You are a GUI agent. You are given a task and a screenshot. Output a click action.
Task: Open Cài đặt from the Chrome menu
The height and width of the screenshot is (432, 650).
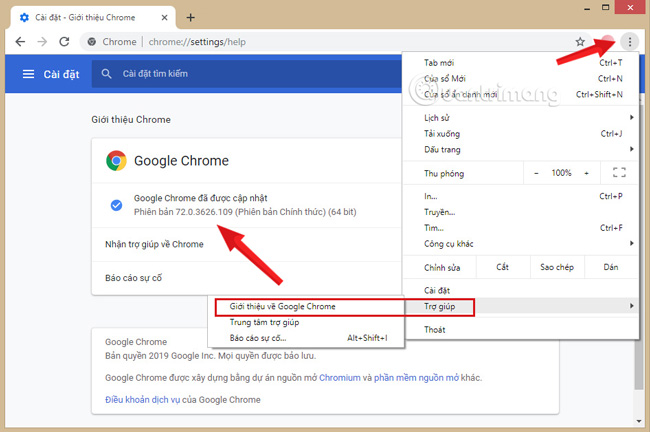pyautogui.click(x=521, y=290)
